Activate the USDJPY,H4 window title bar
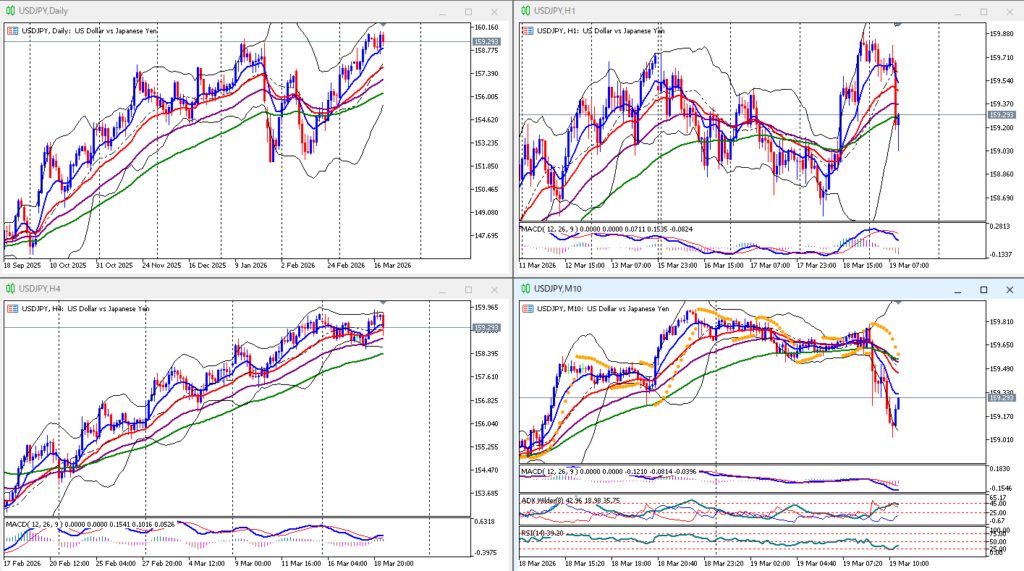This screenshot has height=571, width=1024. click(200, 289)
